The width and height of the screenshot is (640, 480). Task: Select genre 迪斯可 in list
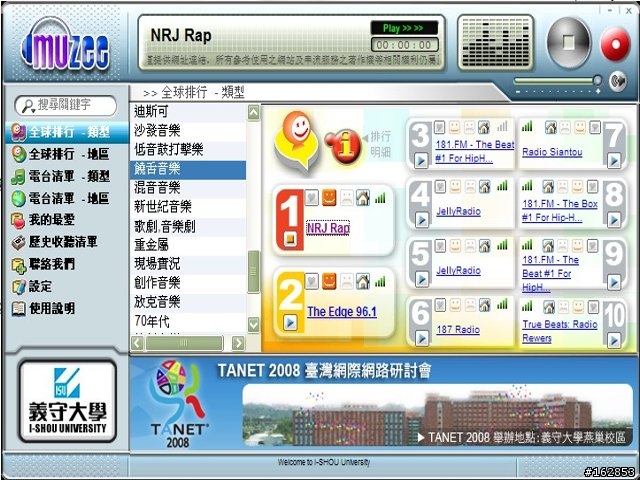[x=188, y=111]
